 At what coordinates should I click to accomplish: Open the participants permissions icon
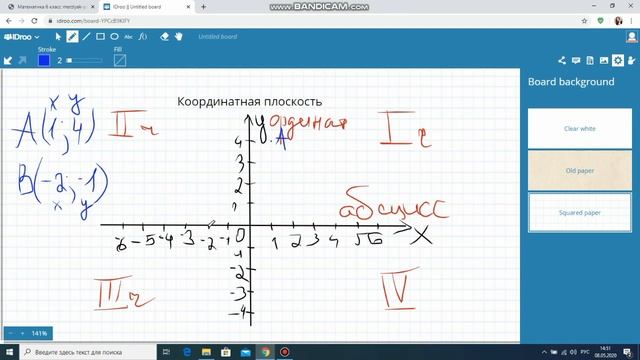pyautogui.click(x=631, y=60)
